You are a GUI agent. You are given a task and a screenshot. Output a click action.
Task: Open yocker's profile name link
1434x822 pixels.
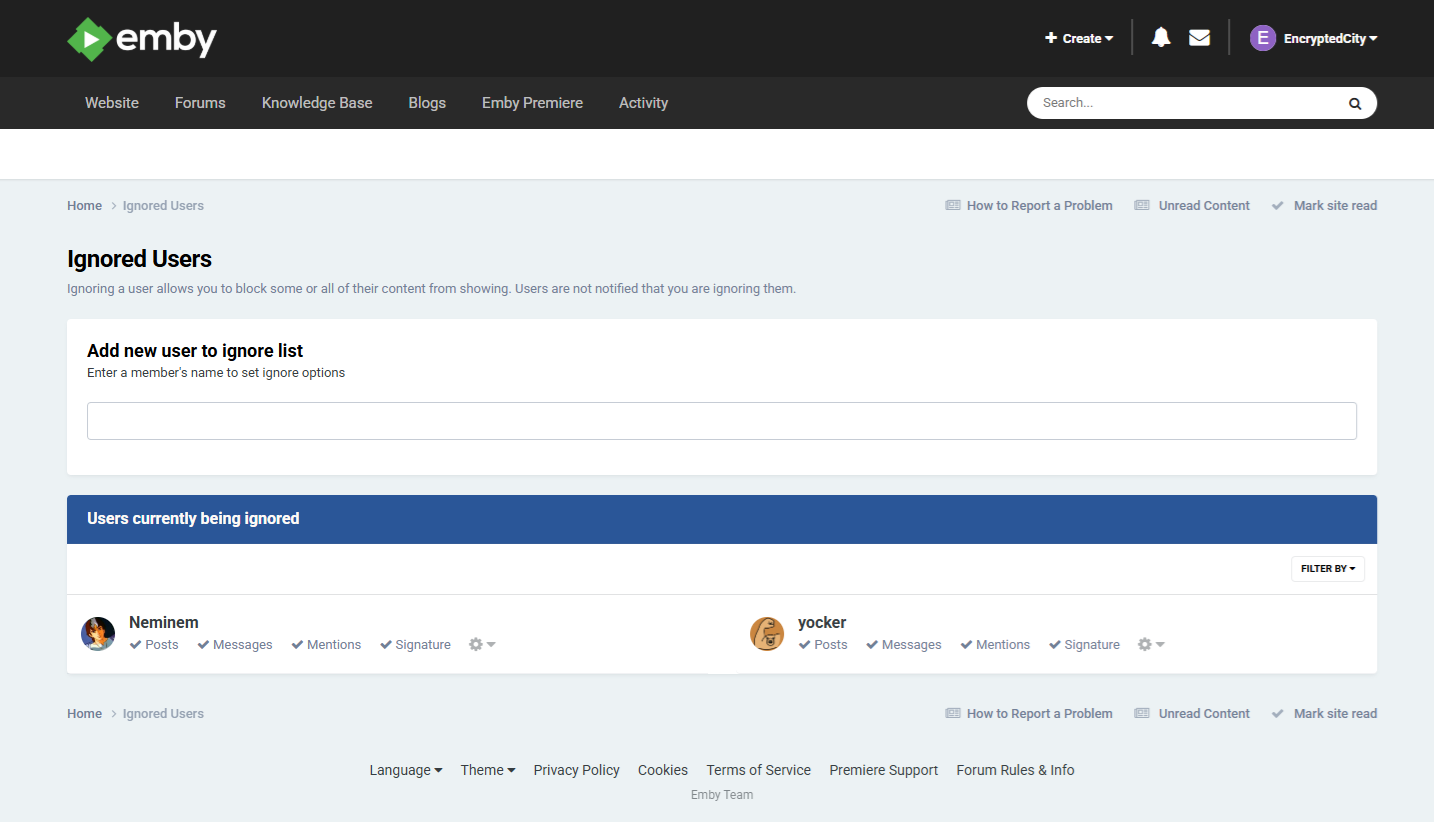tap(822, 622)
